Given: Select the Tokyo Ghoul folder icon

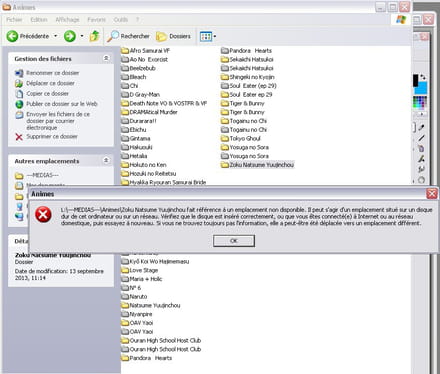Looking at the screenshot, I should [225, 138].
